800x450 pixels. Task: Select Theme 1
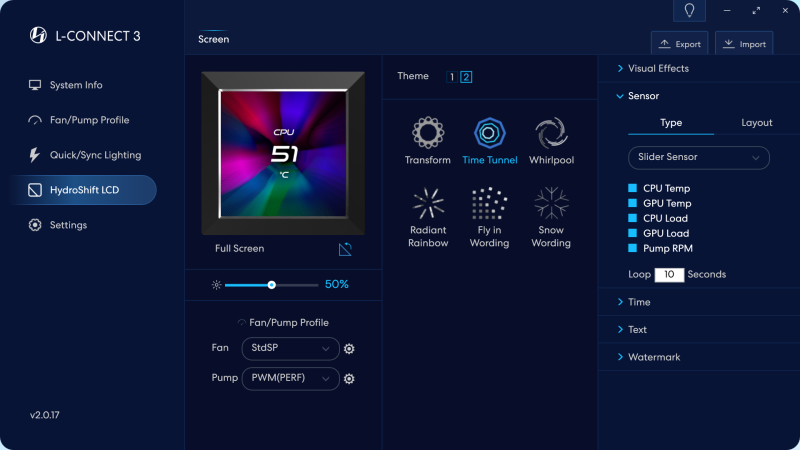[x=452, y=77]
